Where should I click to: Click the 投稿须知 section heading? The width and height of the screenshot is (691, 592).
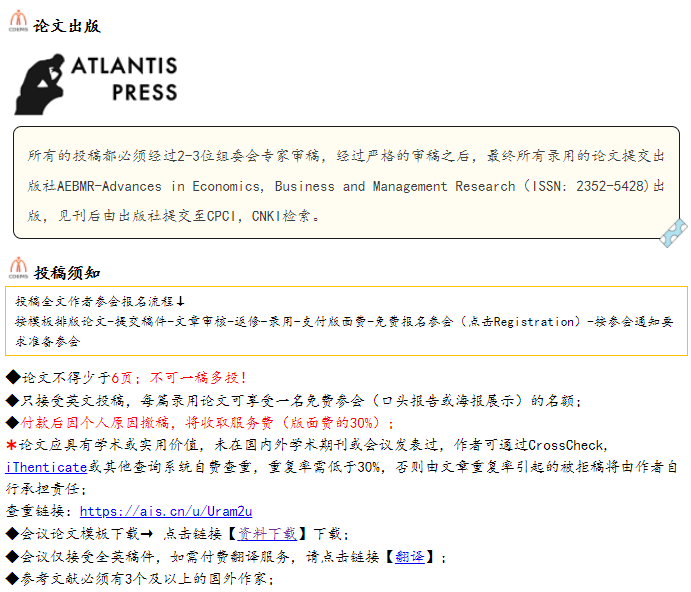click(67, 273)
